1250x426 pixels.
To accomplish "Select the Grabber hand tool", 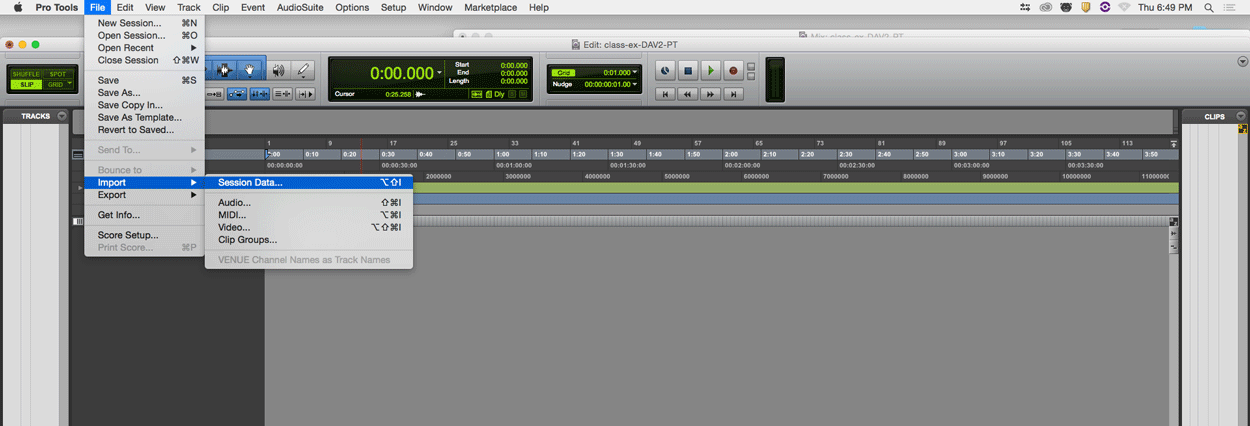I will [x=249, y=70].
